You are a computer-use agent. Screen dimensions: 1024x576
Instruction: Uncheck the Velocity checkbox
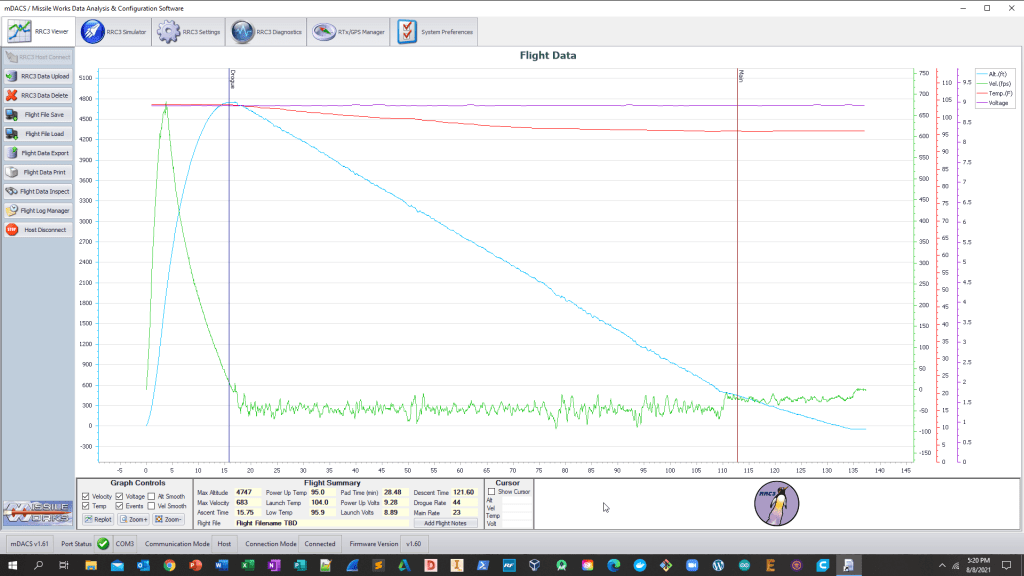(86, 496)
